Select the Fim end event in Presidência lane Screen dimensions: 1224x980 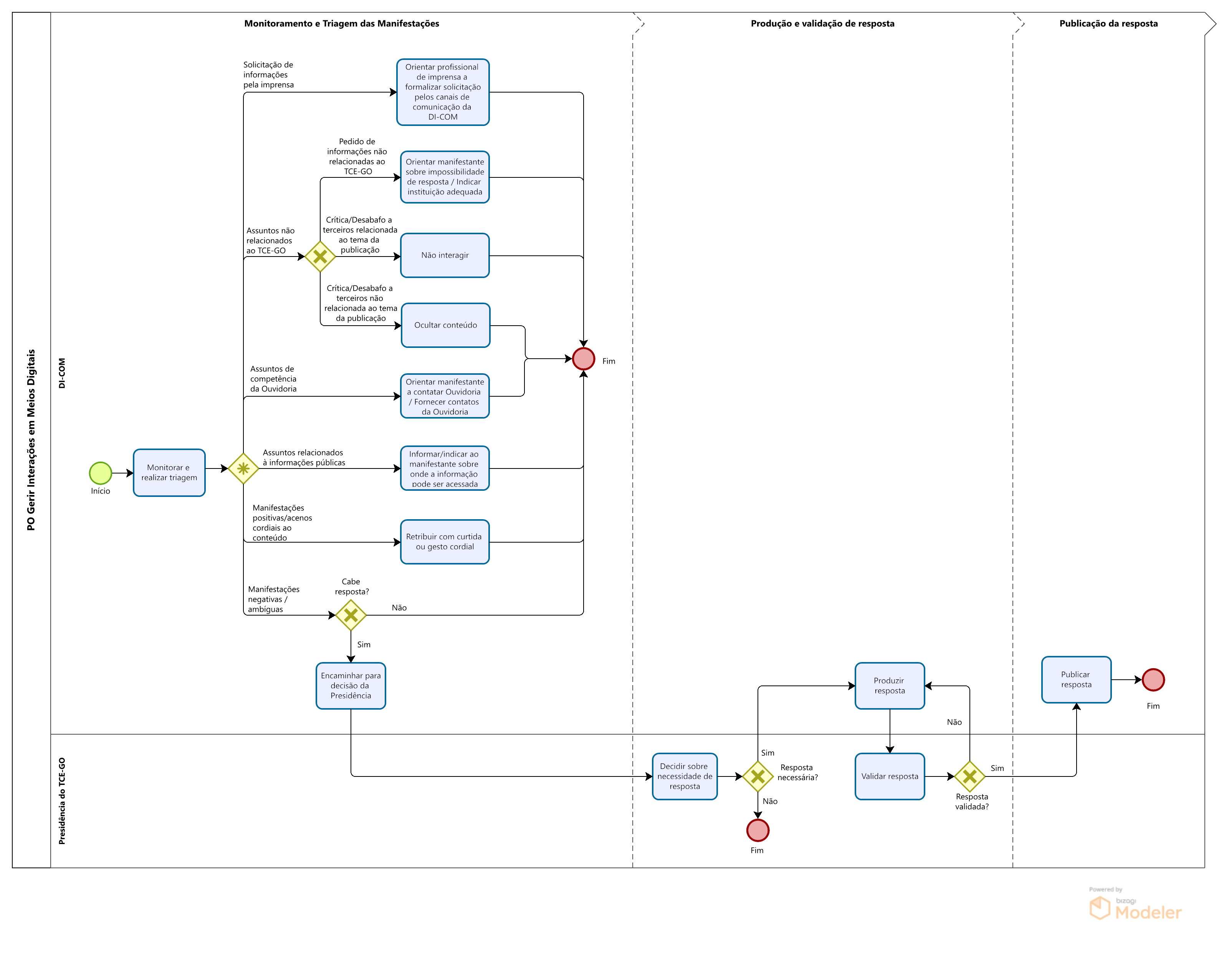pyautogui.click(x=758, y=830)
